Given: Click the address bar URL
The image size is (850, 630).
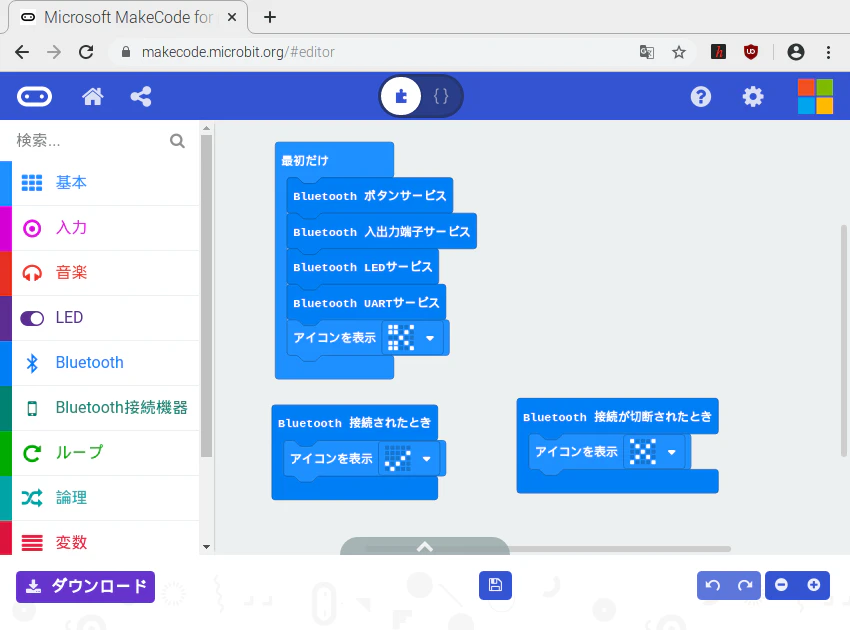Looking at the screenshot, I should coord(238,52).
